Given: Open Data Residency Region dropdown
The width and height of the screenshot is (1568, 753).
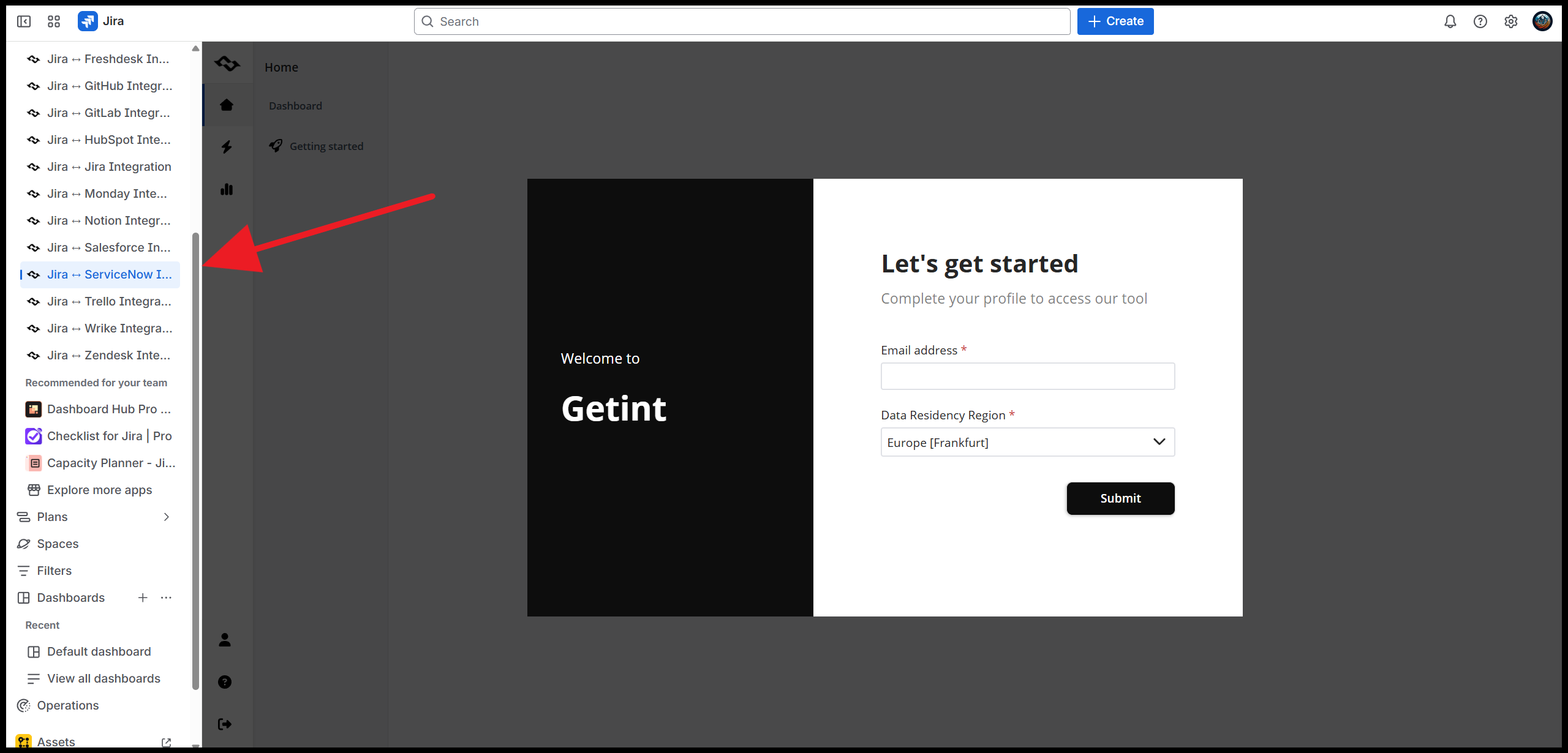Looking at the screenshot, I should [1027, 442].
